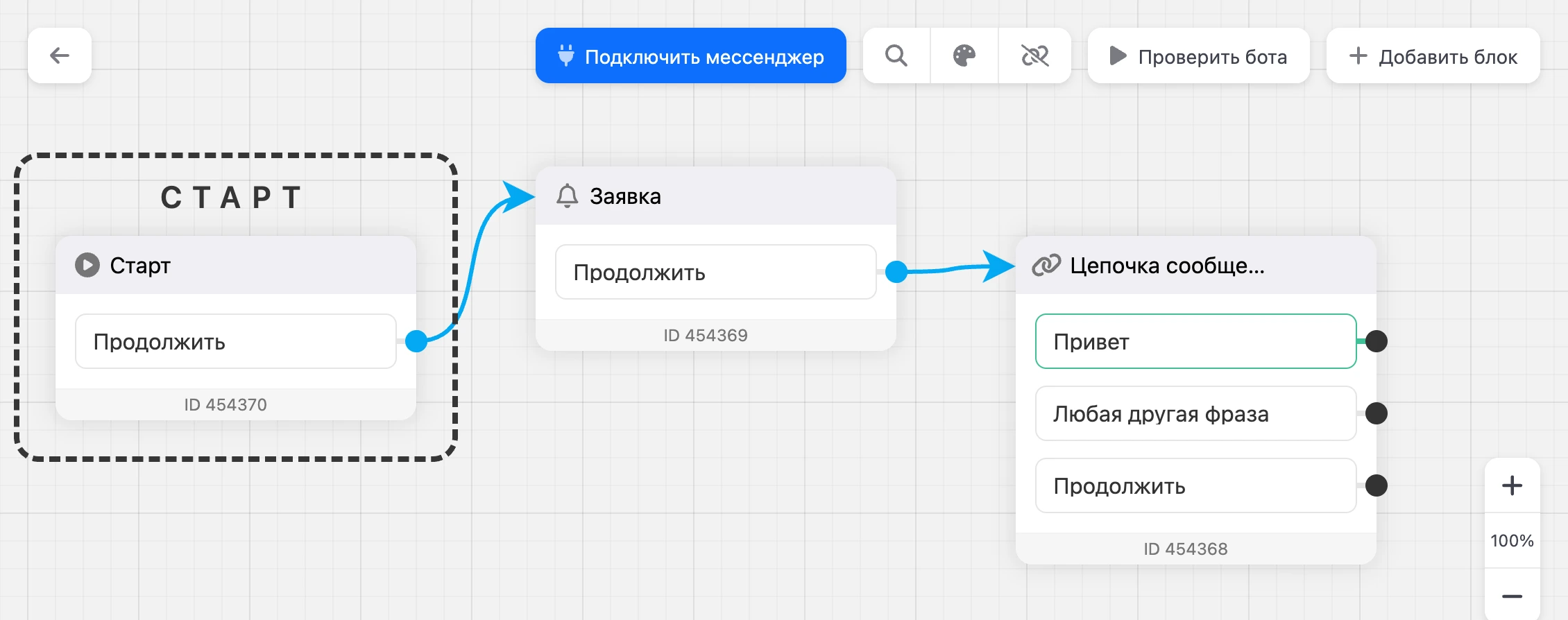Viewport: 1568px width, 620px height.
Task: Click Продолжить in Старт block
Action: coord(236,341)
